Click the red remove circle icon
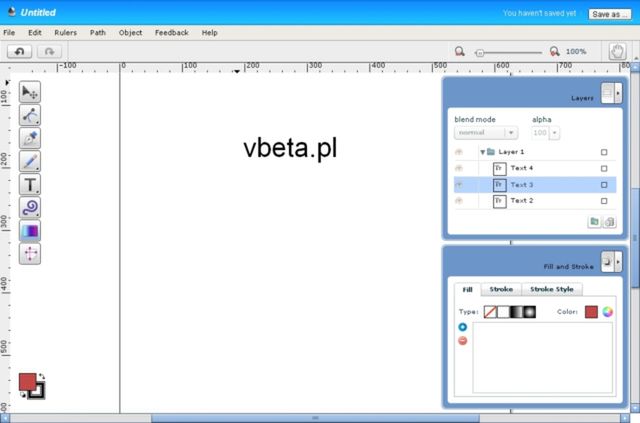The height and width of the screenshot is (423, 640). tap(462, 341)
